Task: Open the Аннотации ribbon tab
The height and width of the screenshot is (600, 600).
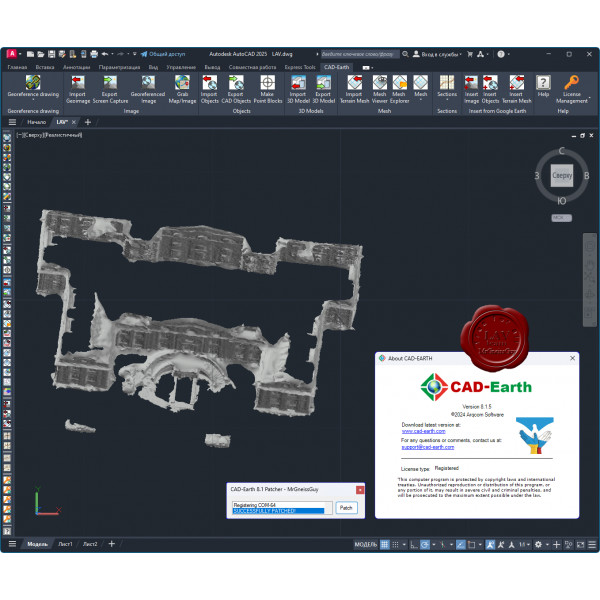Action: [77, 67]
